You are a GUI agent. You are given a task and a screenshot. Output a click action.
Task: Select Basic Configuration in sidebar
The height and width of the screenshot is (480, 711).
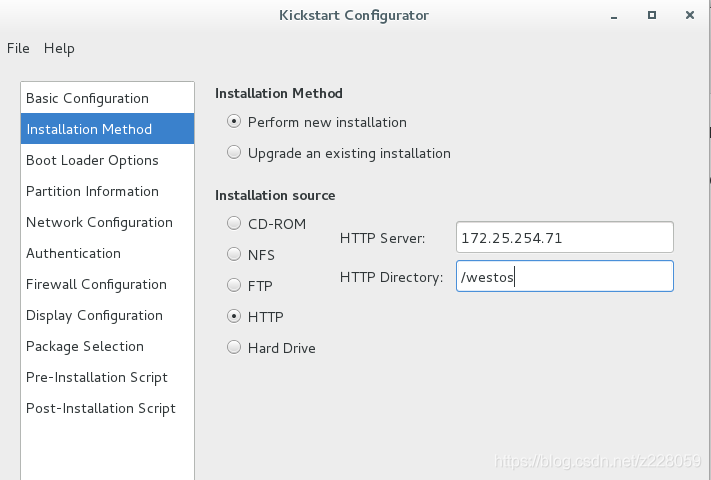(87, 98)
